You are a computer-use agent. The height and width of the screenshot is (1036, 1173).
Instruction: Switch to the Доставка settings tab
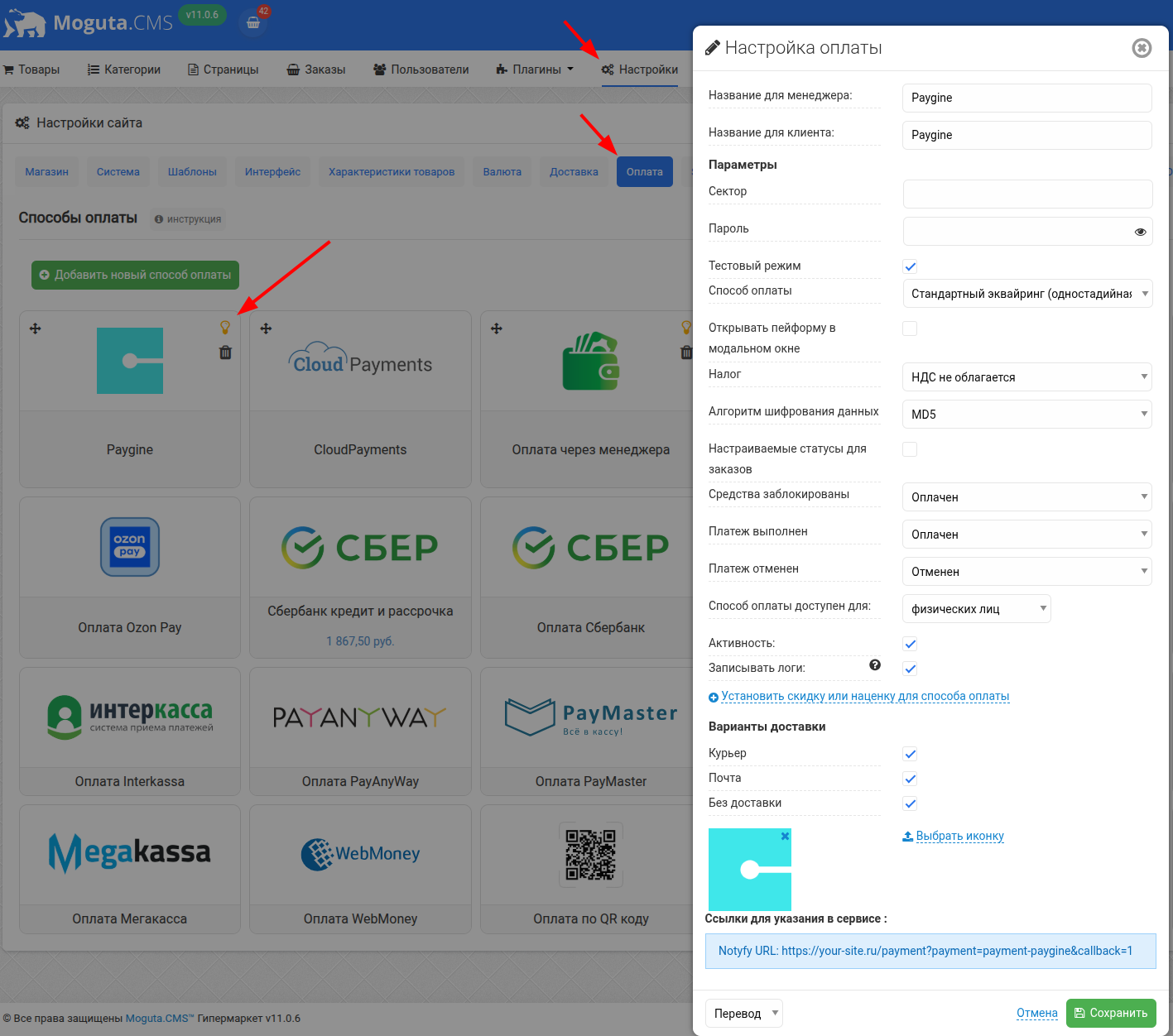click(x=574, y=171)
